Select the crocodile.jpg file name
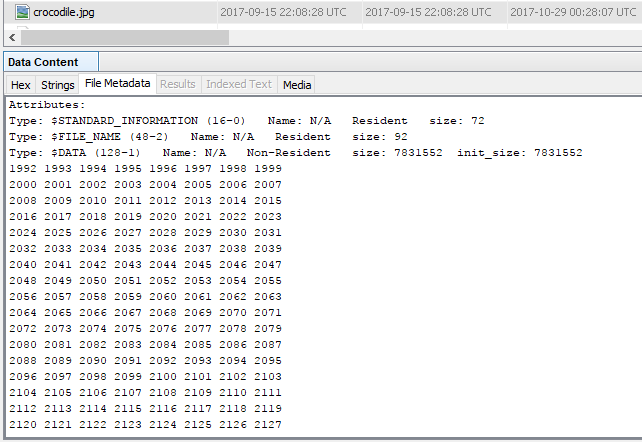 point(64,12)
